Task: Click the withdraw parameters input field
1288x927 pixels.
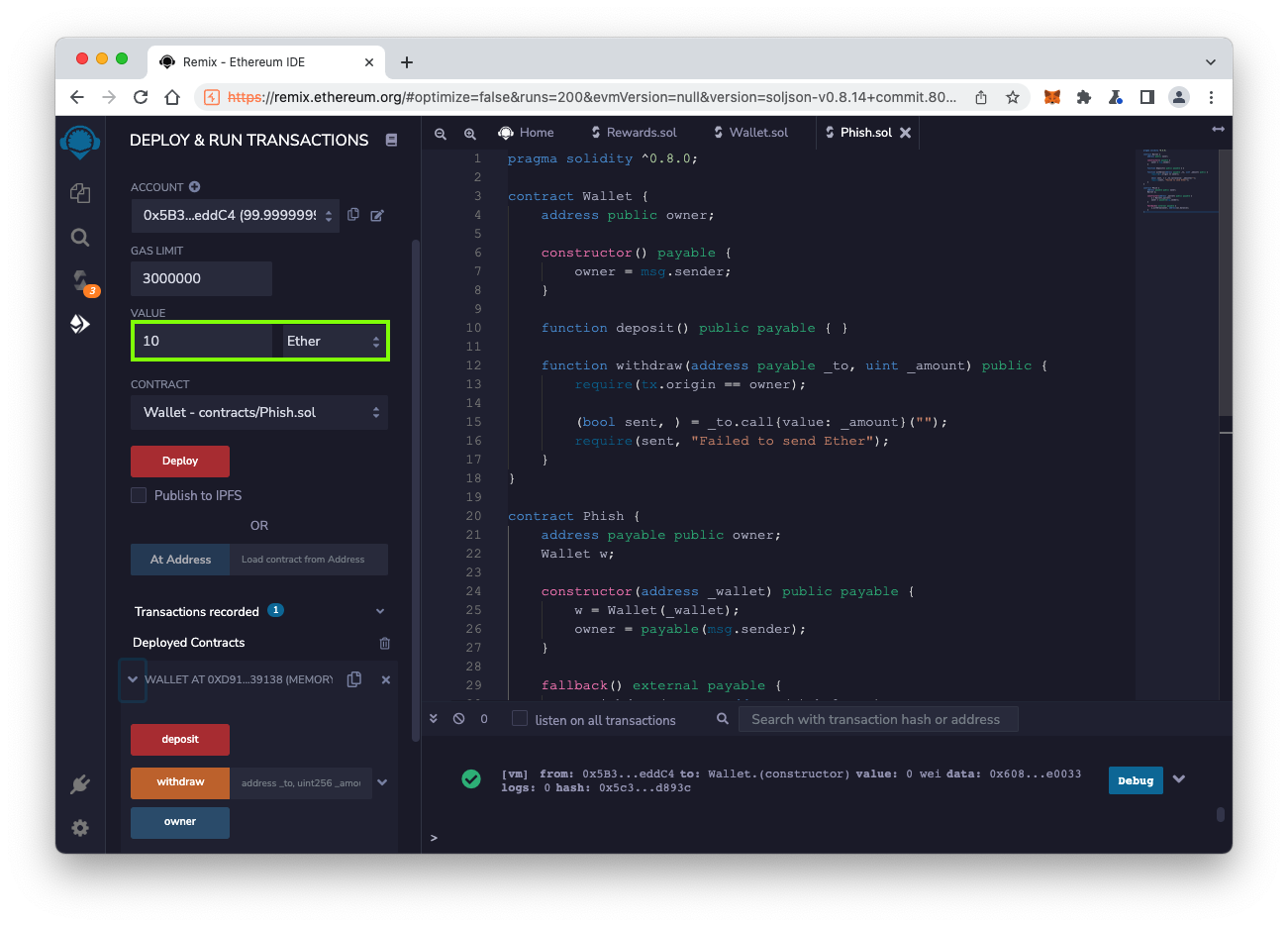Action: click(301, 782)
